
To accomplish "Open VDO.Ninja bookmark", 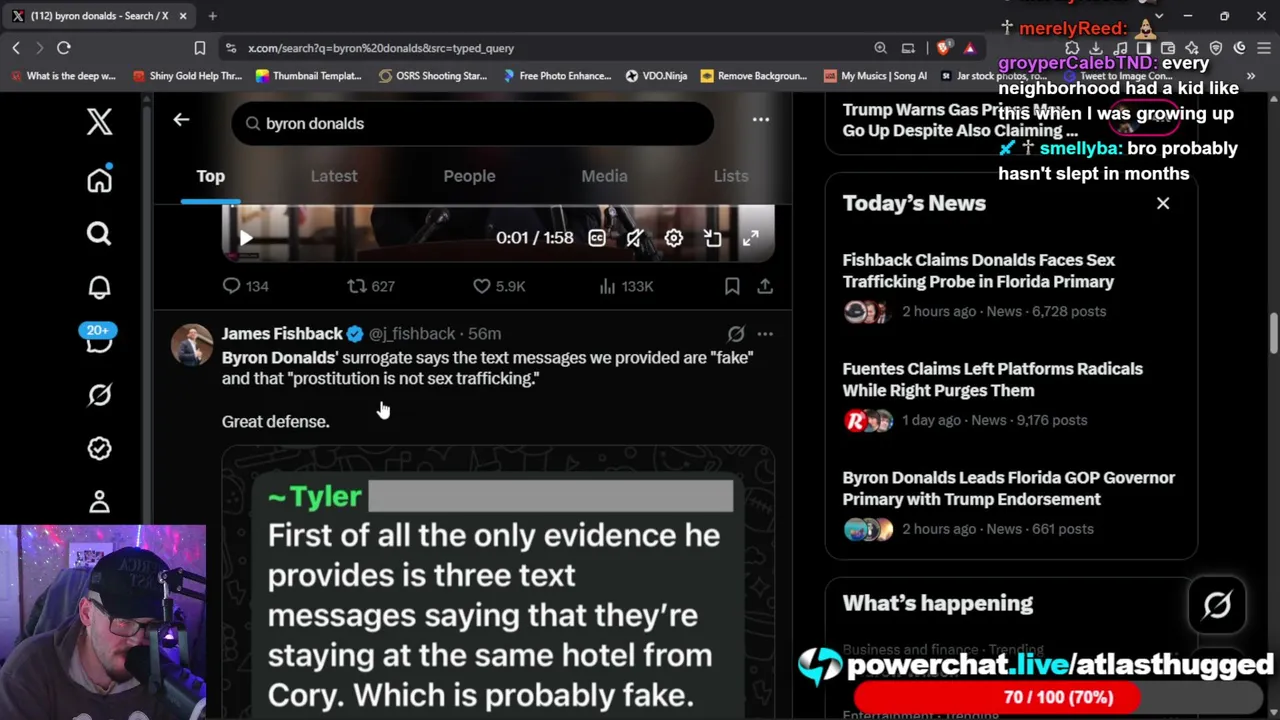I will [x=656, y=76].
